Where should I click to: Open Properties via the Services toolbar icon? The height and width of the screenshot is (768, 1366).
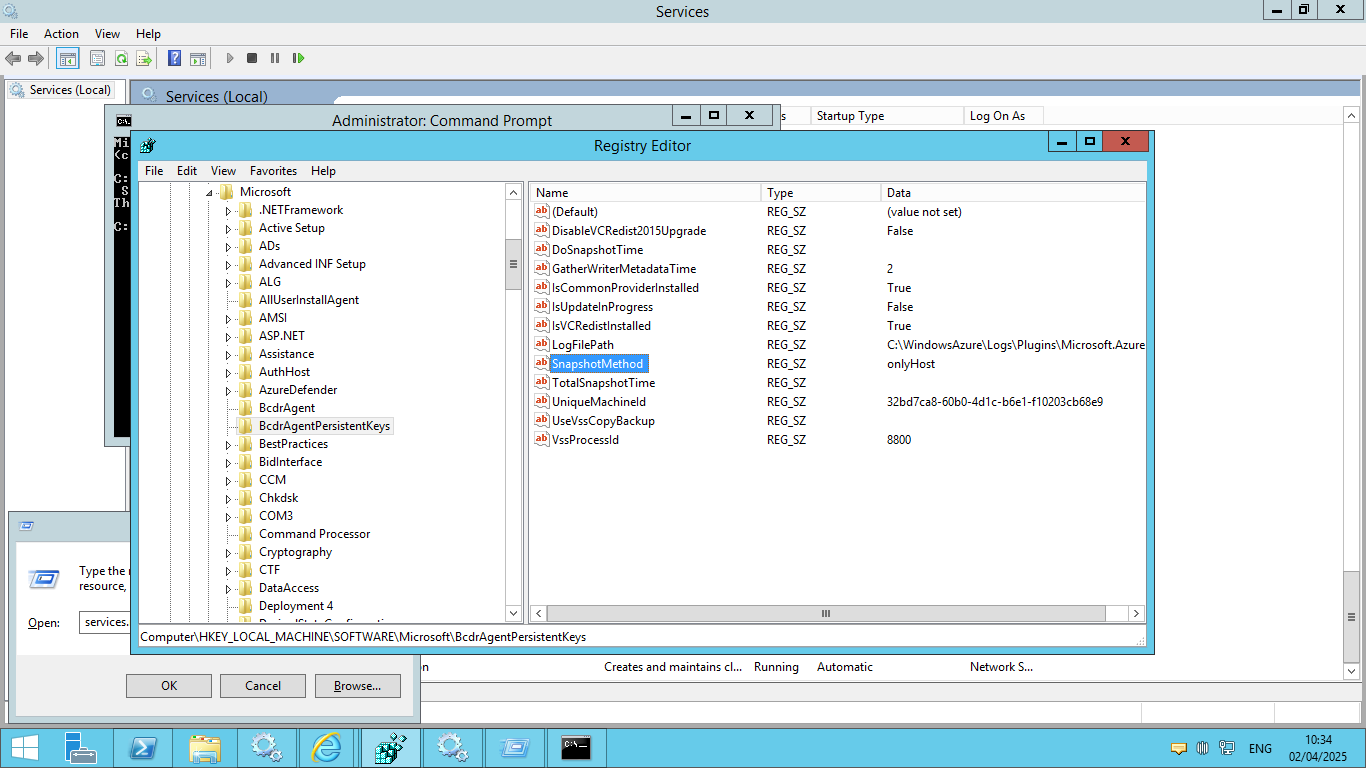click(x=97, y=58)
